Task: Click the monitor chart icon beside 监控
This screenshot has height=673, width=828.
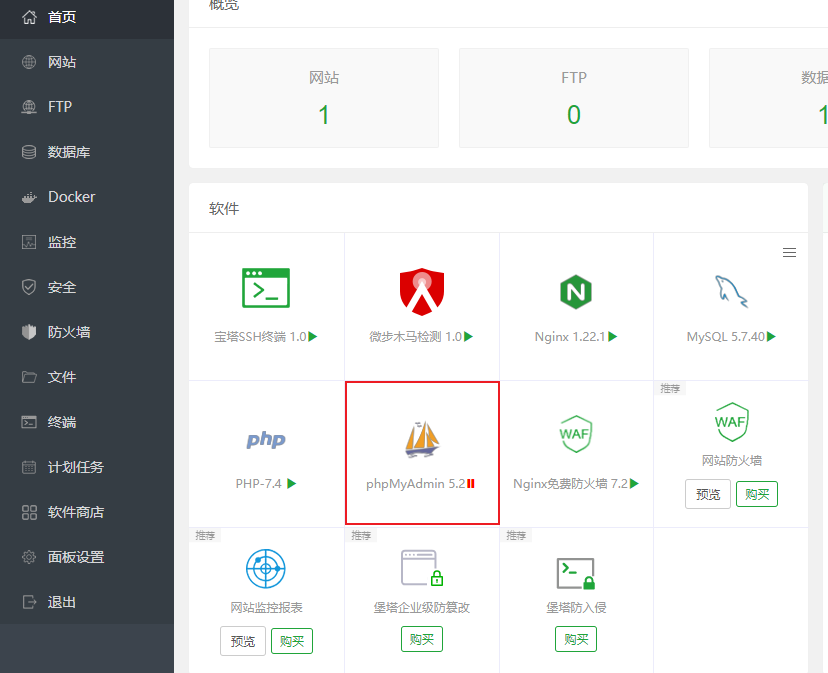Action: (x=29, y=242)
